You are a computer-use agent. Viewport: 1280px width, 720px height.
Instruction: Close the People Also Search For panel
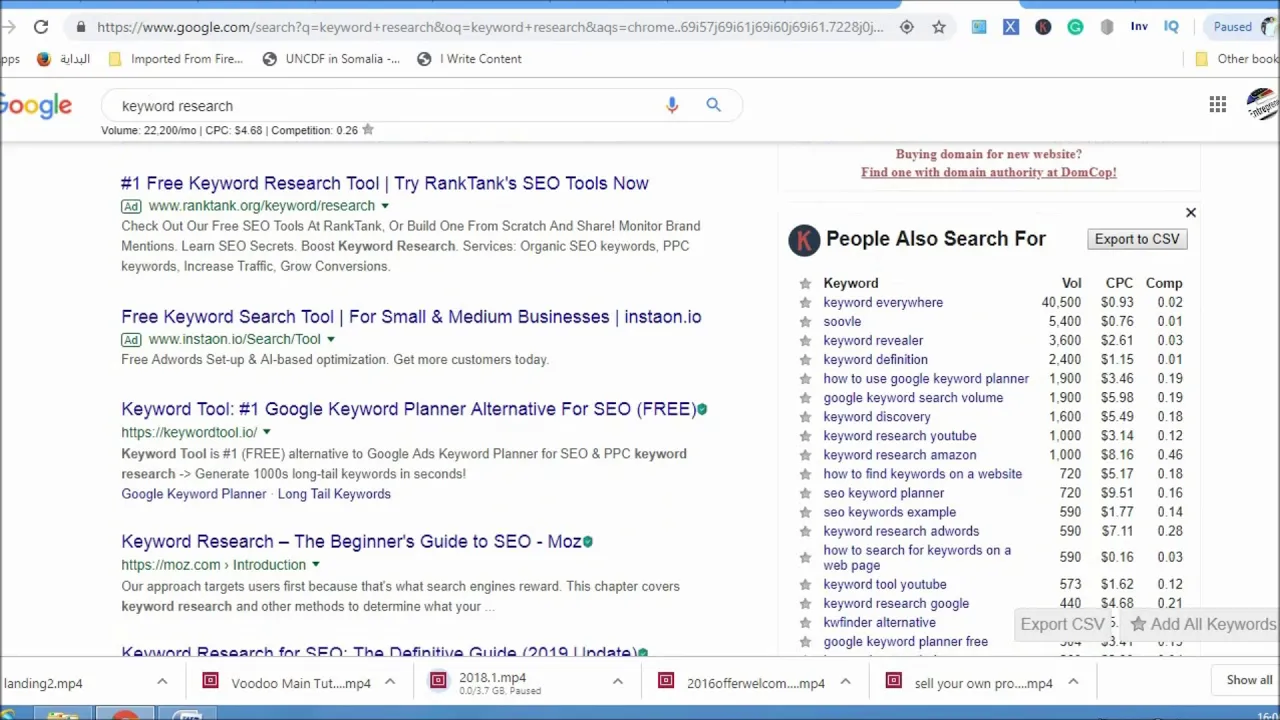[x=1191, y=213]
